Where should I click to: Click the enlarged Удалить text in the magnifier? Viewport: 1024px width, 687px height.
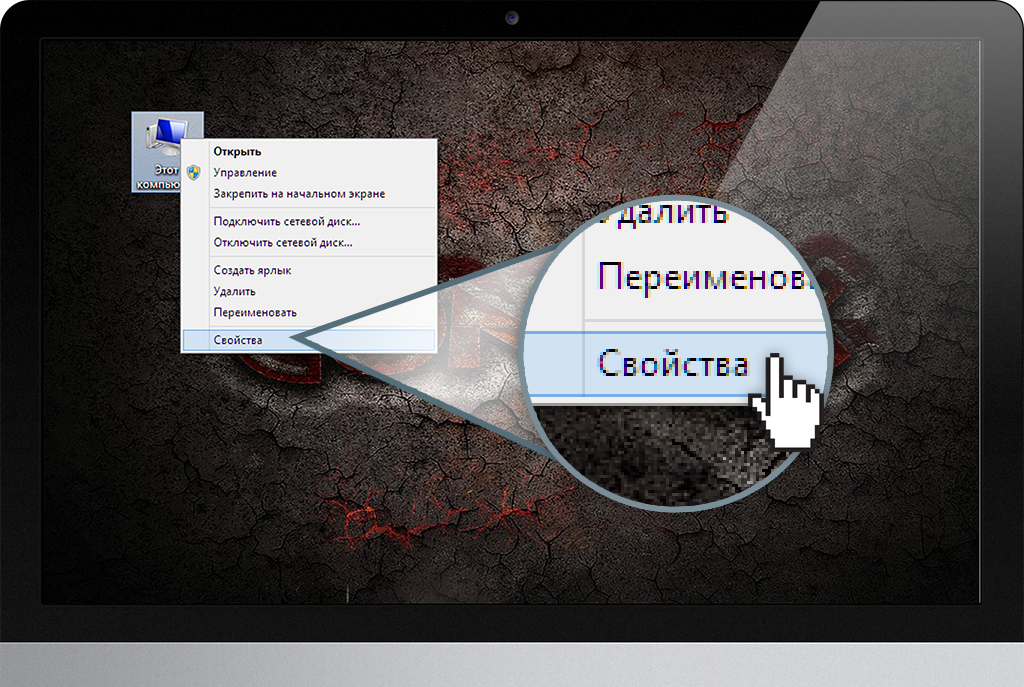(x=658, y=213)
